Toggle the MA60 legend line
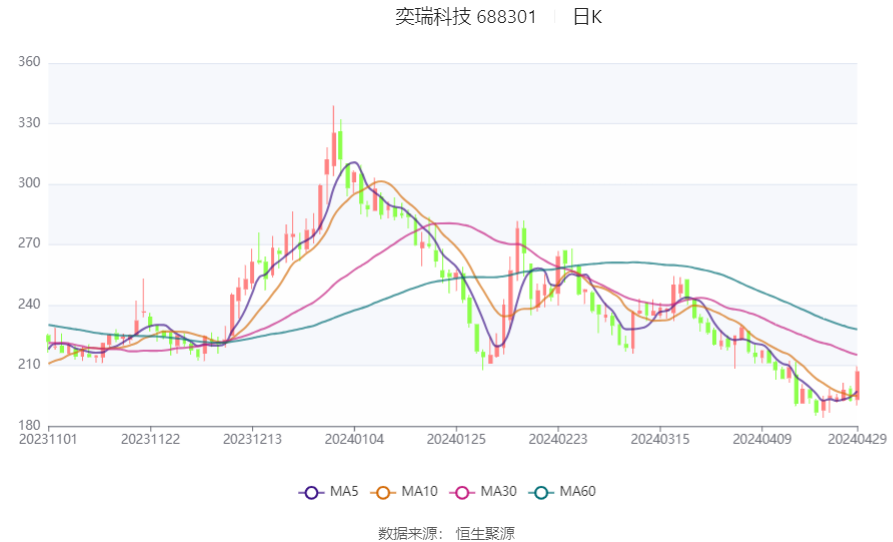 click(562, 492)
